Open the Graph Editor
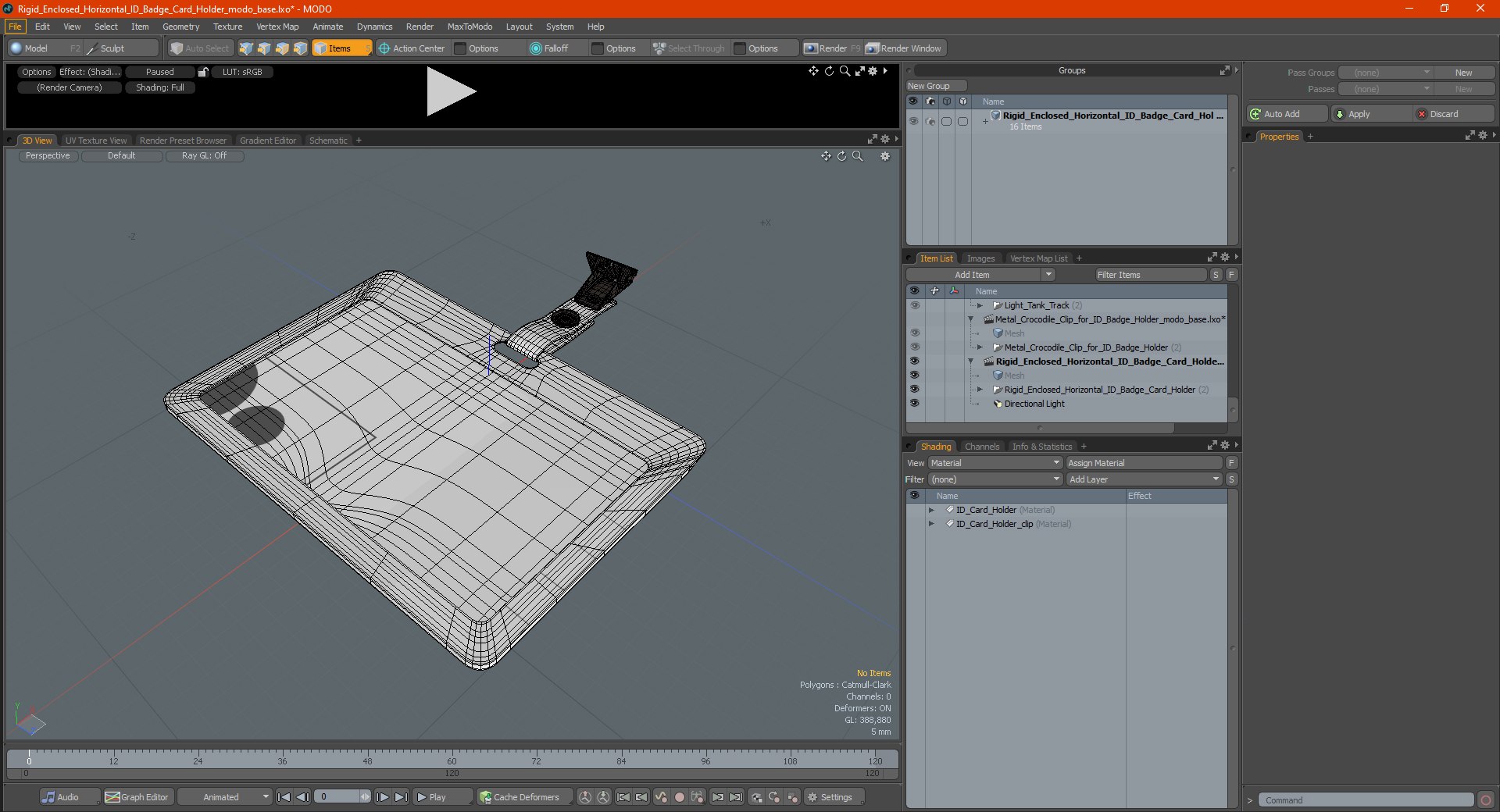 pyautogui.click(x=137, y=797)
